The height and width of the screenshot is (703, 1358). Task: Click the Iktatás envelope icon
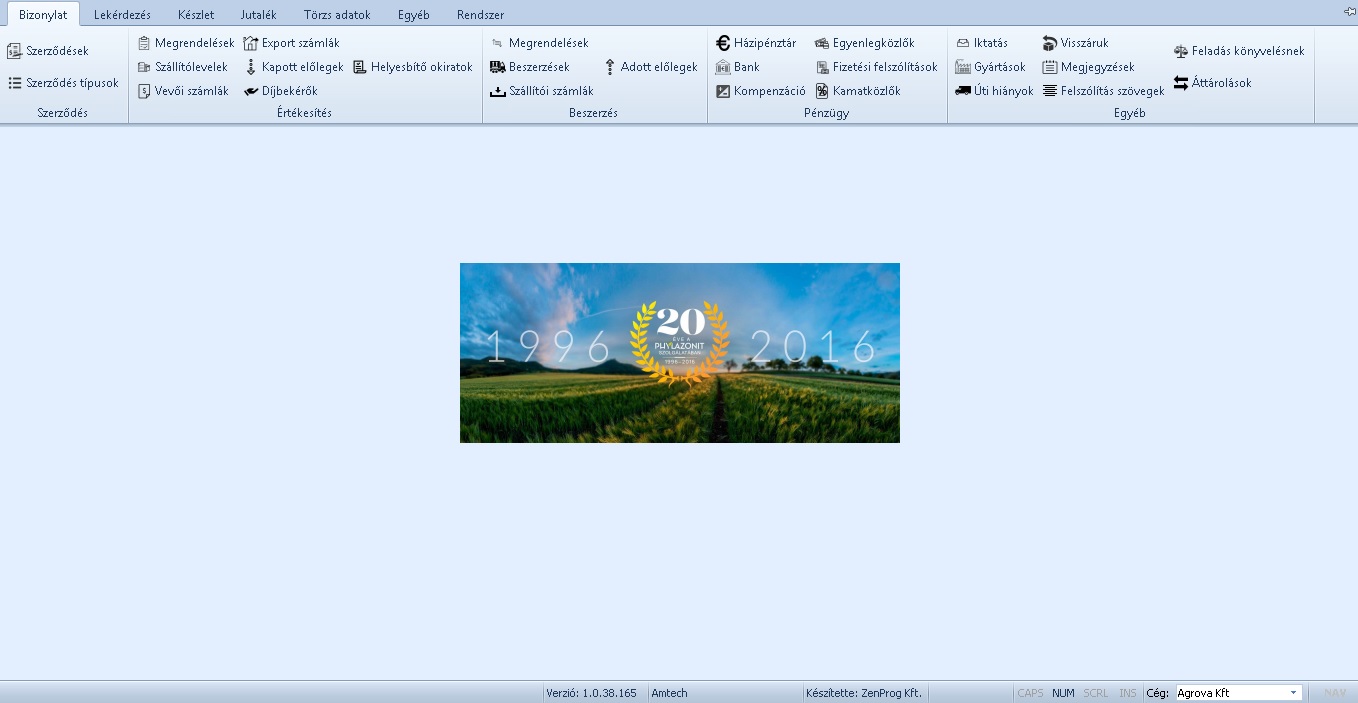[x=963, y=43]
